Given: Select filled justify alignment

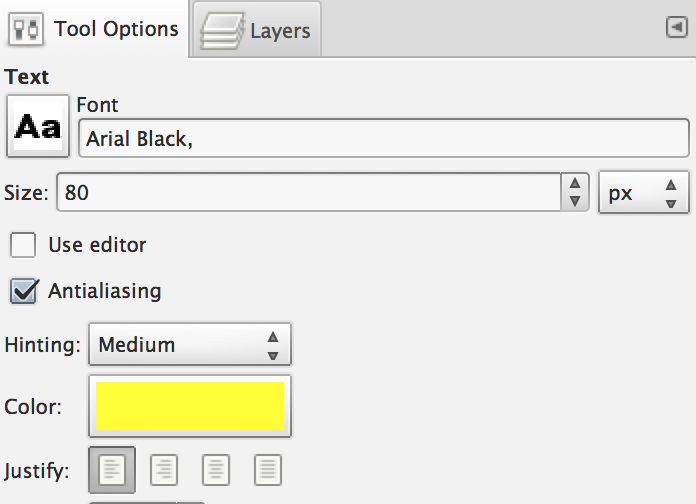Looking at the screenshot, I should coord(268,470).
